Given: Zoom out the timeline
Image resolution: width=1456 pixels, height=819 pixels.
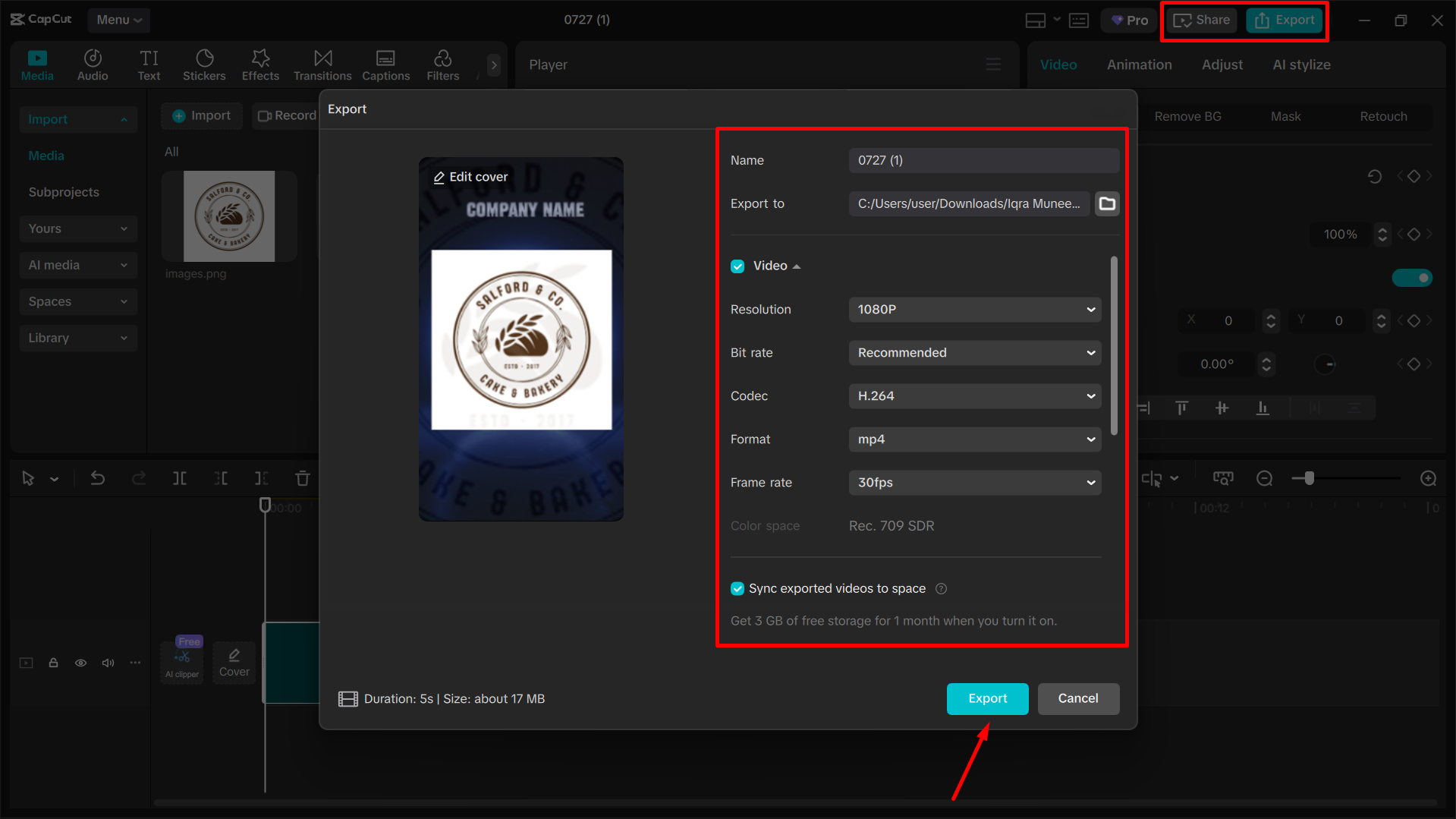Looking at the screenshot, I should pos(1264,478).
